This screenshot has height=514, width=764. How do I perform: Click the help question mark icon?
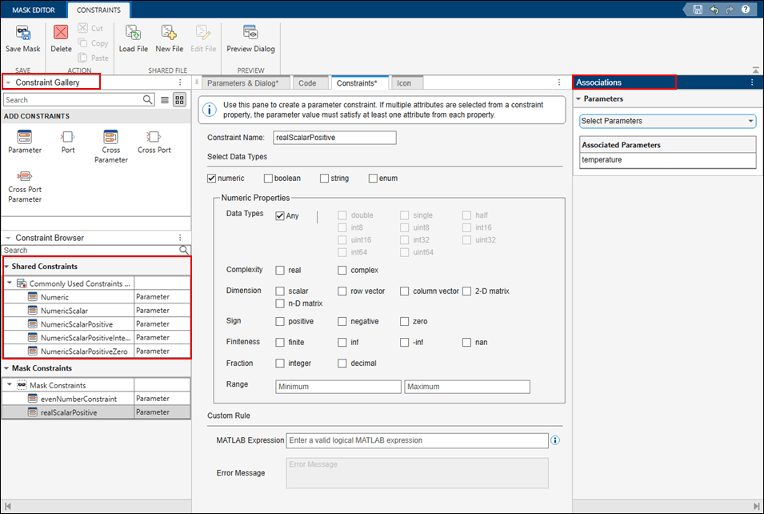(x=745, y=9)
